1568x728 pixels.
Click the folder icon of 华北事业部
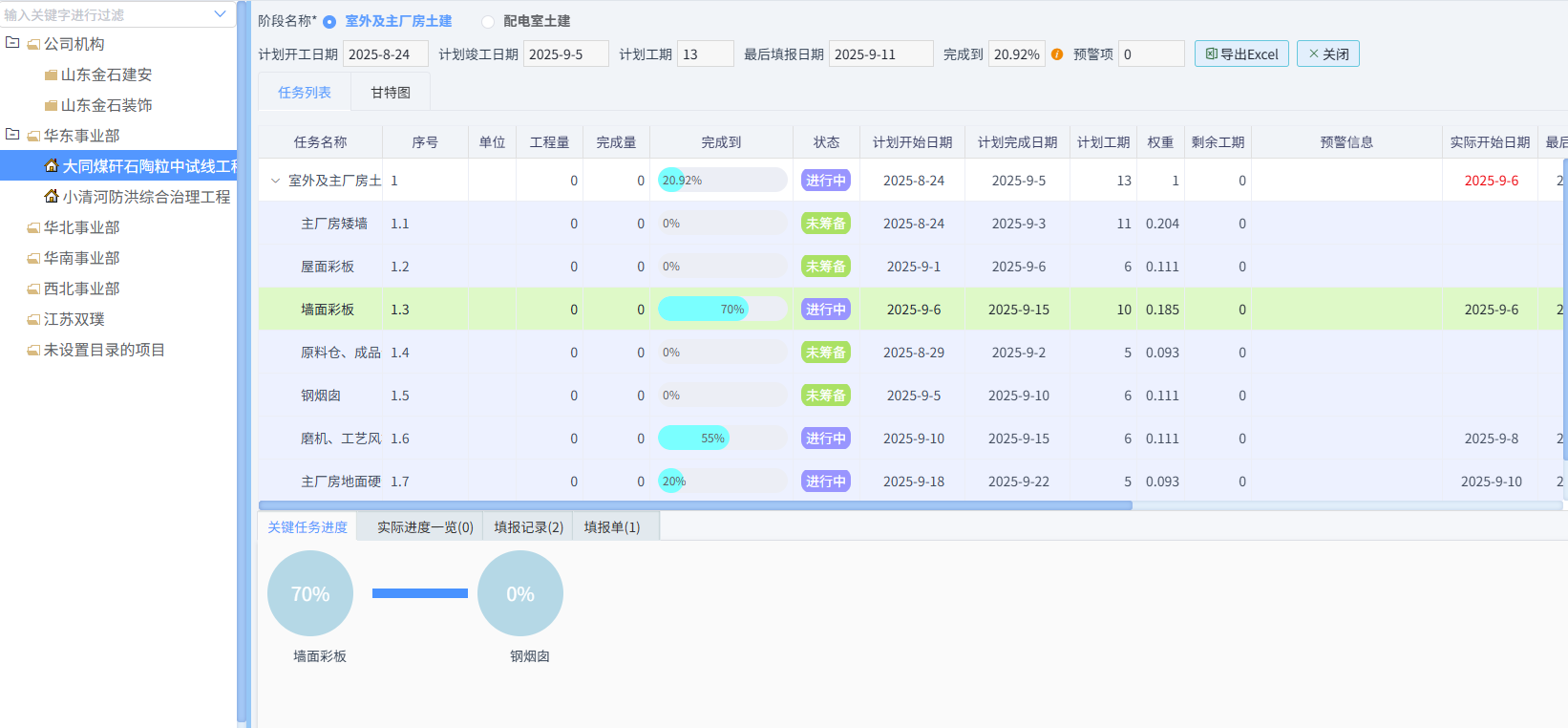33,227
